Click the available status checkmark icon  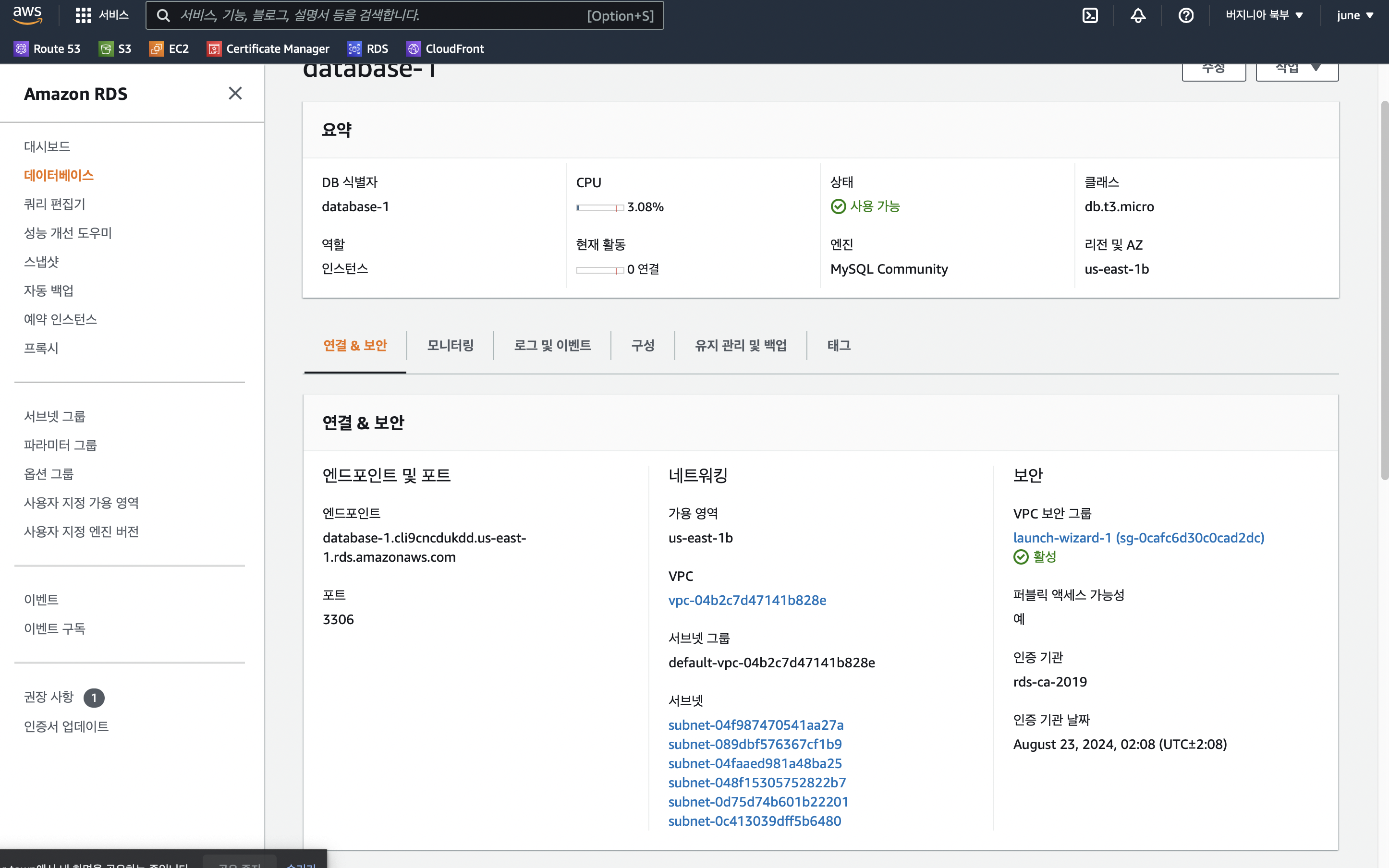coord(838,206)
